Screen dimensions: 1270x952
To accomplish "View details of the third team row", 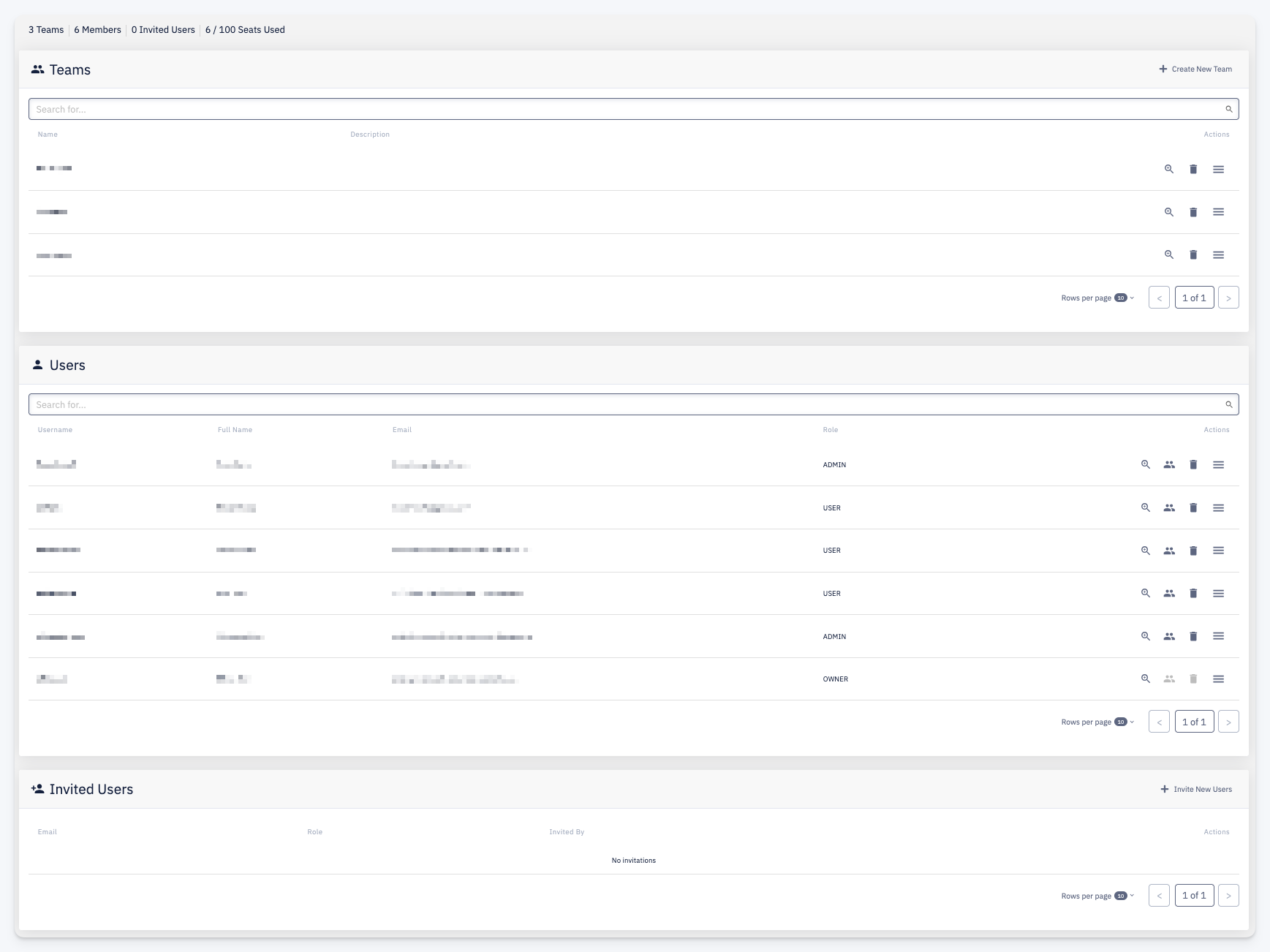I will tap(1169, 254).
